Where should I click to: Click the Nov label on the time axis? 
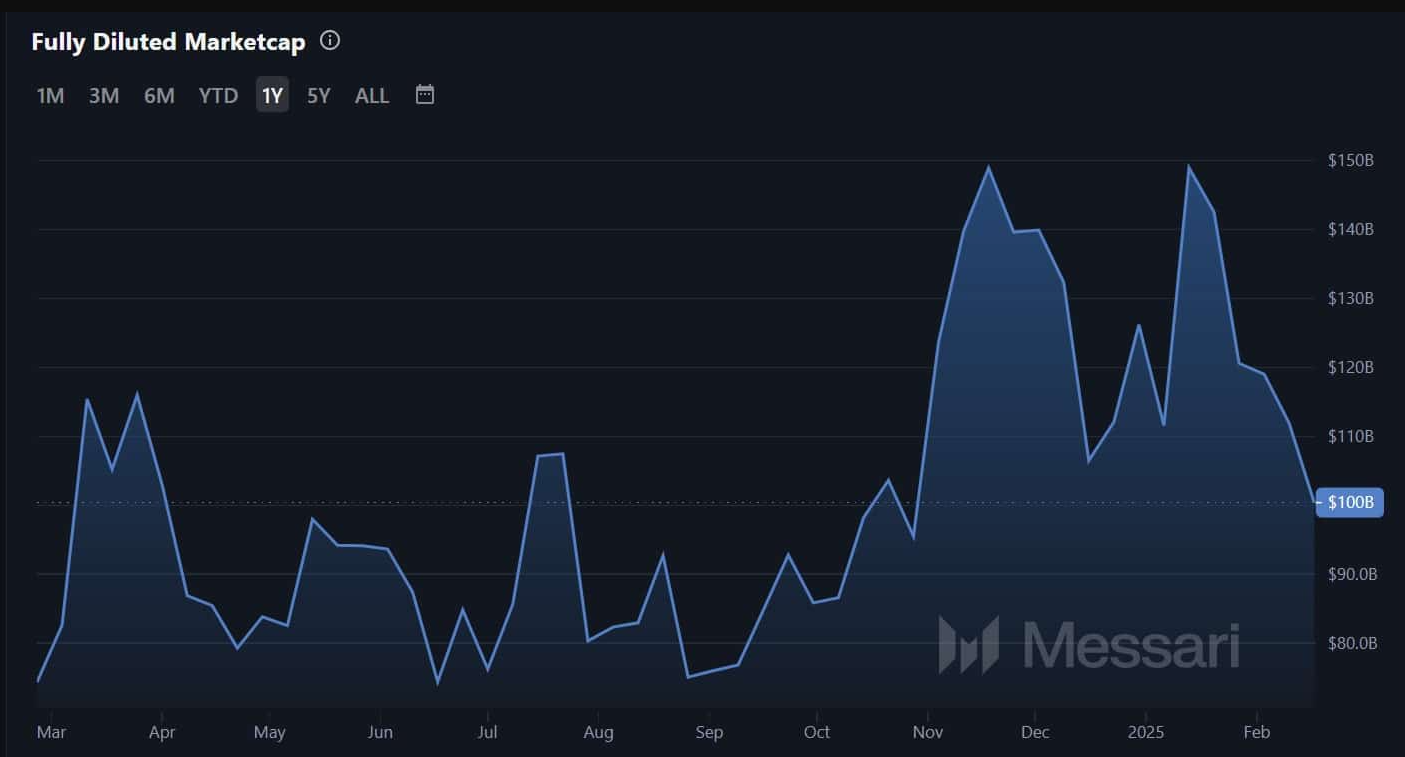coord(928,732)
